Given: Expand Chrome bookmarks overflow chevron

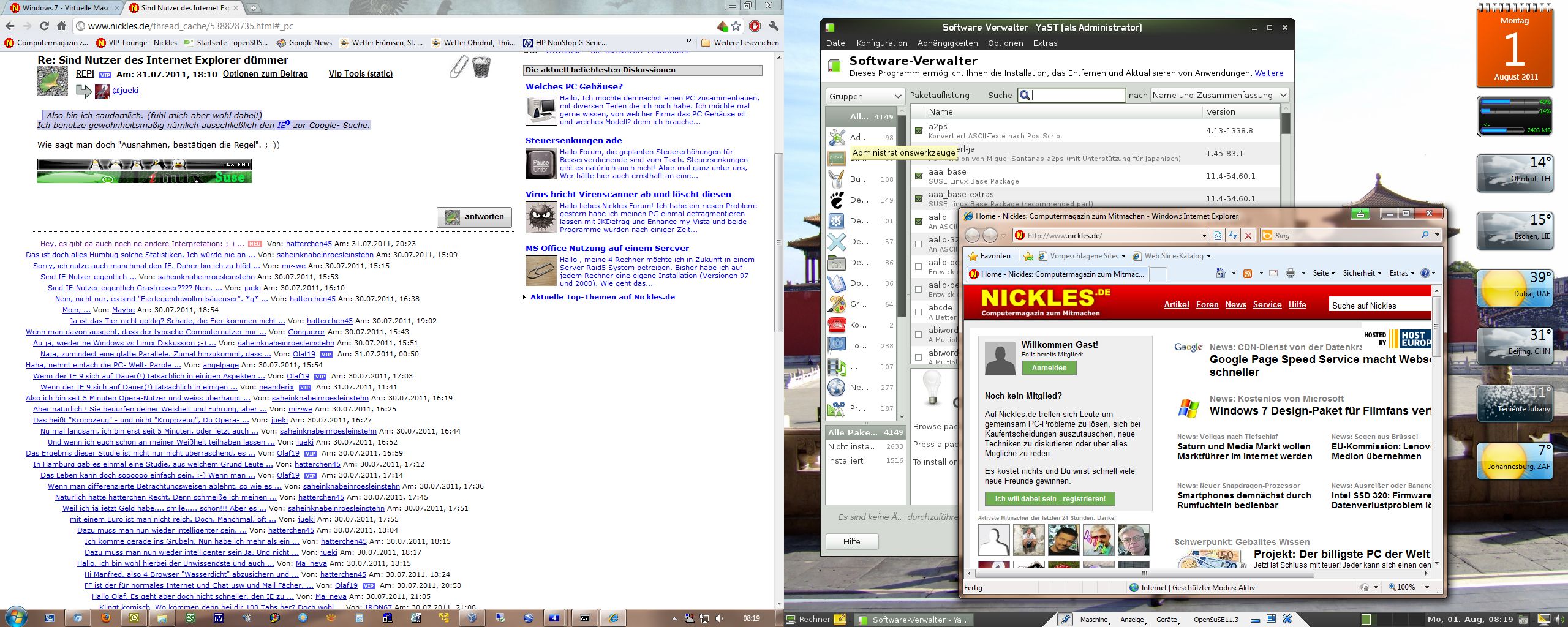Looking at the screenshot, I should (688, 41).
